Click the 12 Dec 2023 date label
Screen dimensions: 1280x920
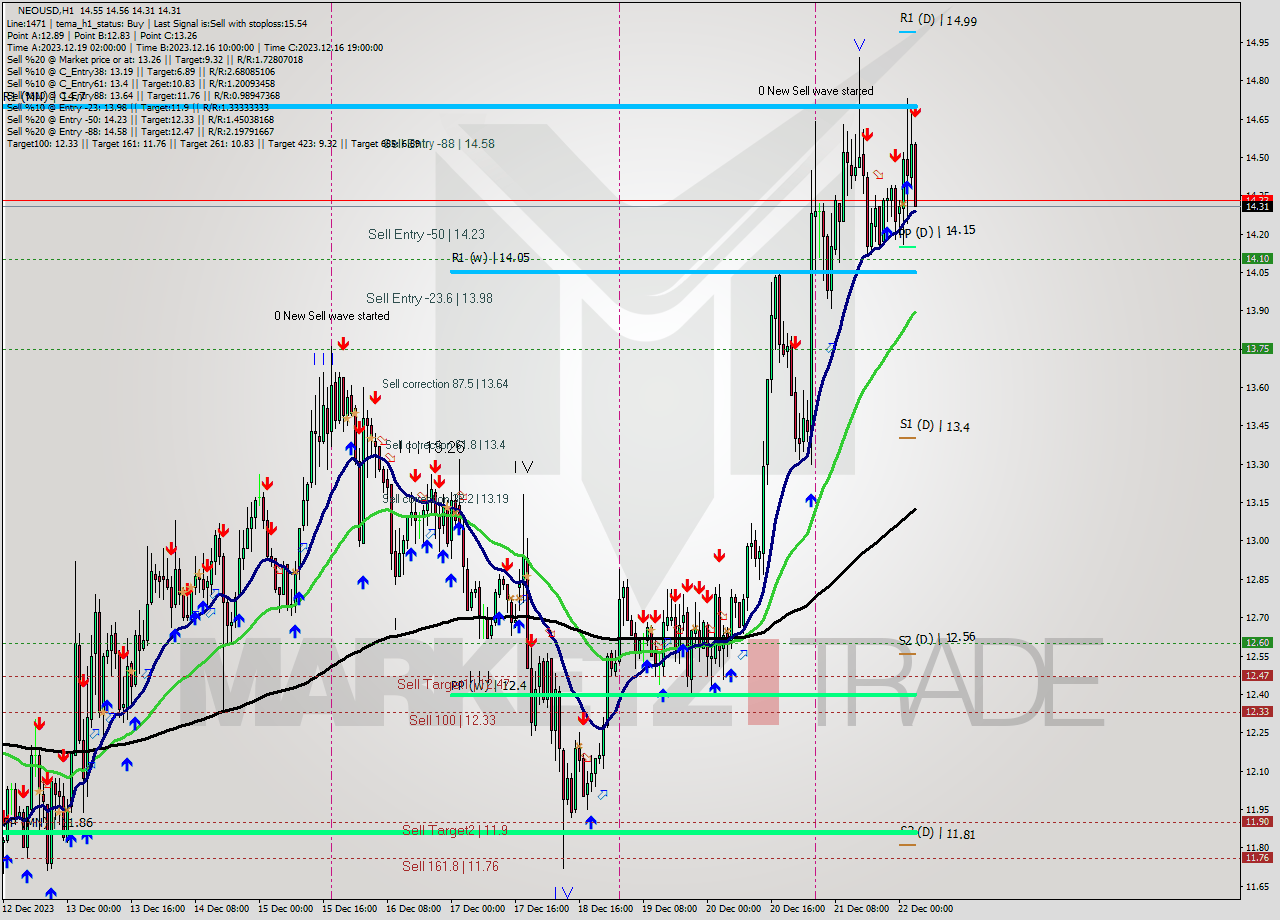[x=28, y=909]
